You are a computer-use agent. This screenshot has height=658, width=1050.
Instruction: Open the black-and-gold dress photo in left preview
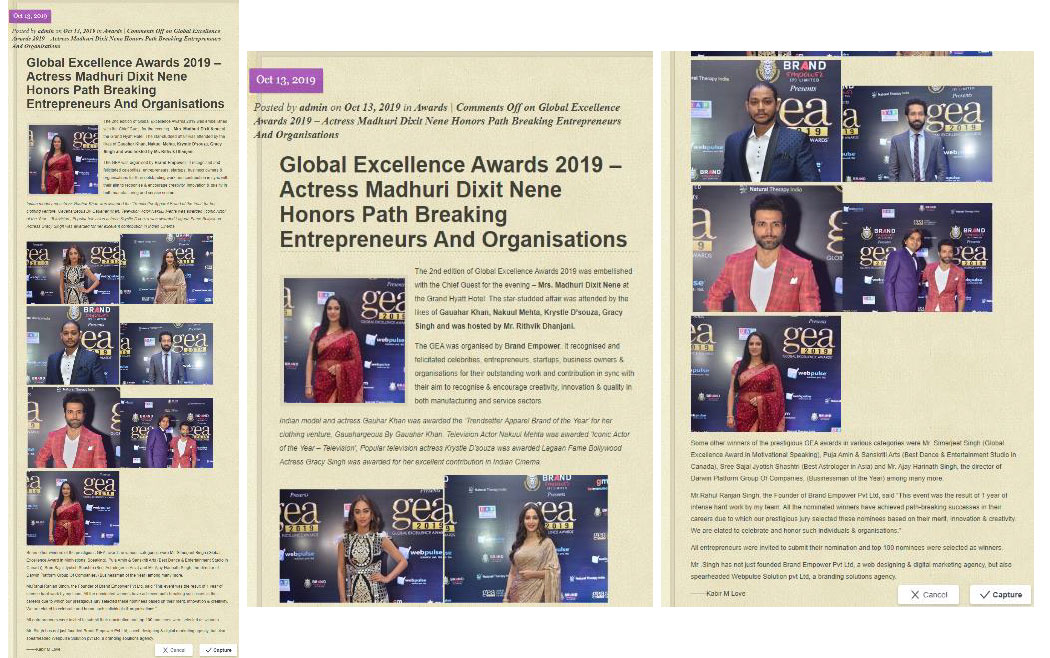(73, 273)
